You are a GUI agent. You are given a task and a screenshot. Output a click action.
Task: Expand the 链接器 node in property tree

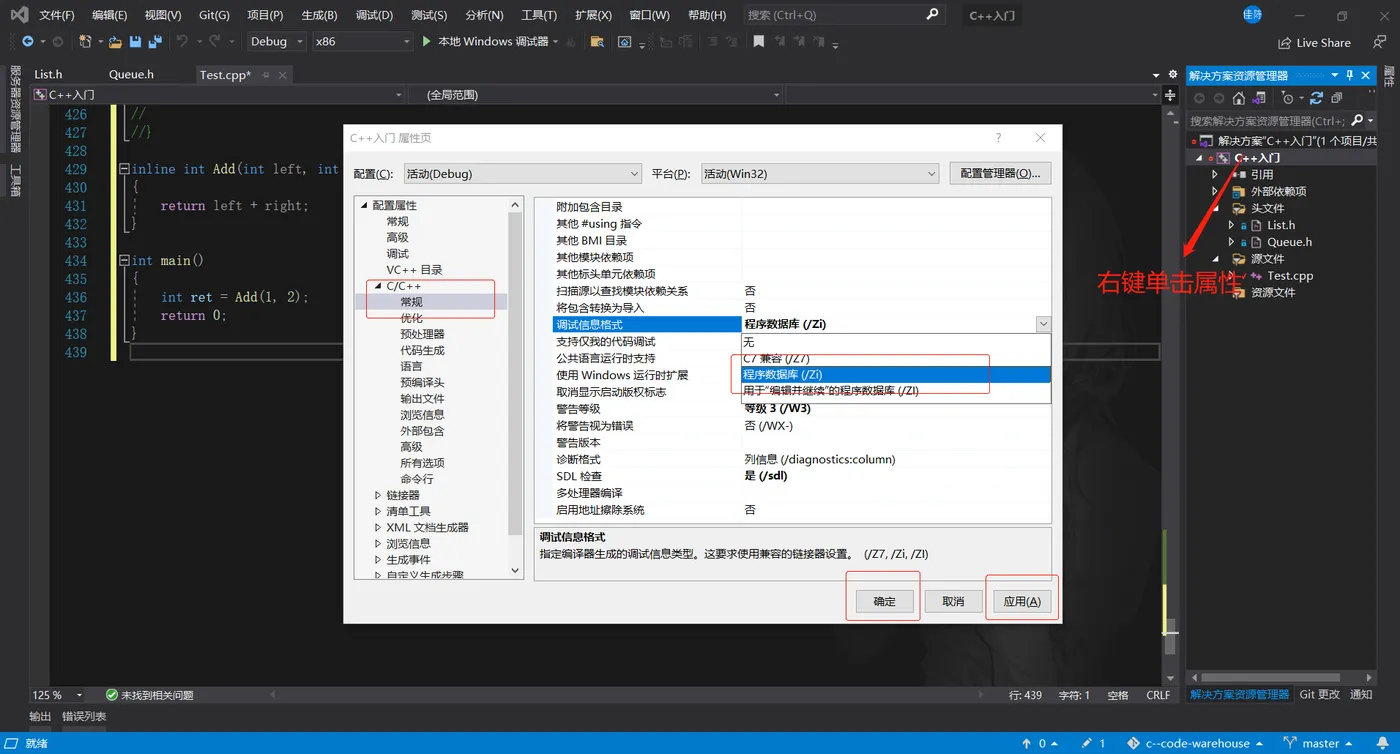[x=378, y=495]
